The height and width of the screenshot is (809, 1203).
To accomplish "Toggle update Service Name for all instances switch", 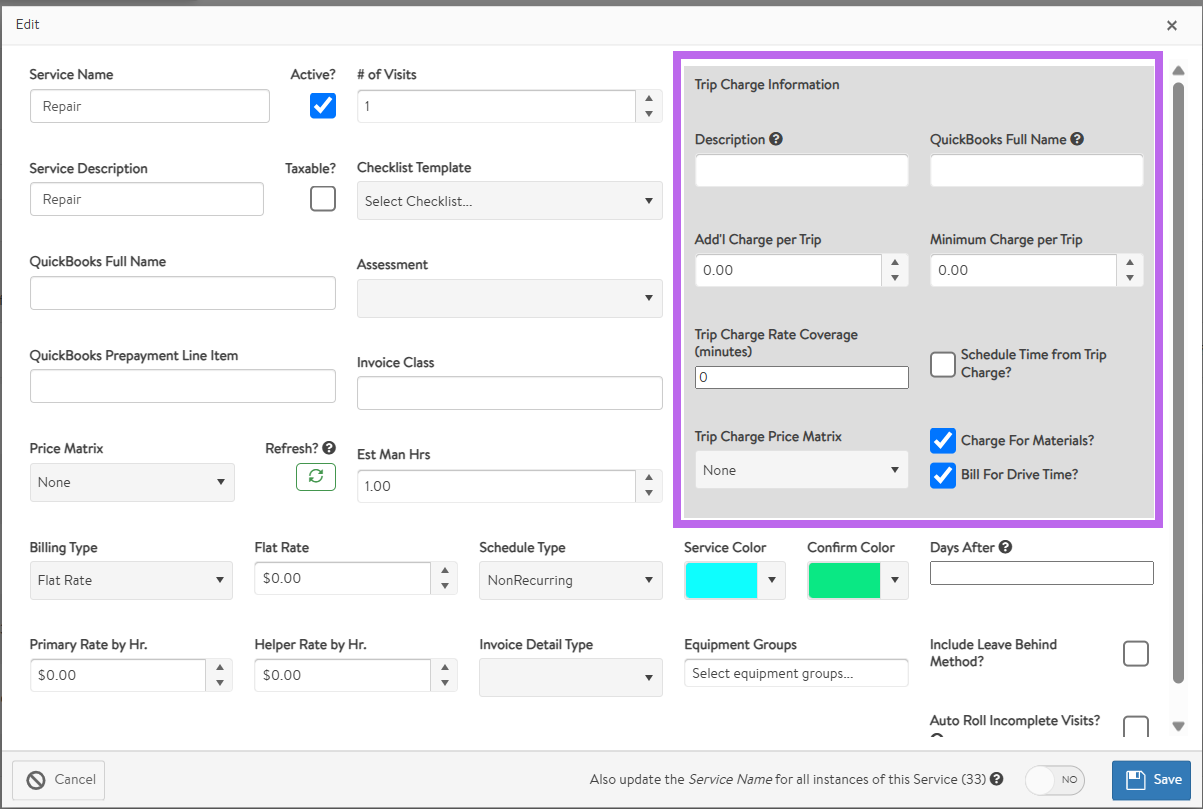I will pyautogui.click(x=1055, y=780).
